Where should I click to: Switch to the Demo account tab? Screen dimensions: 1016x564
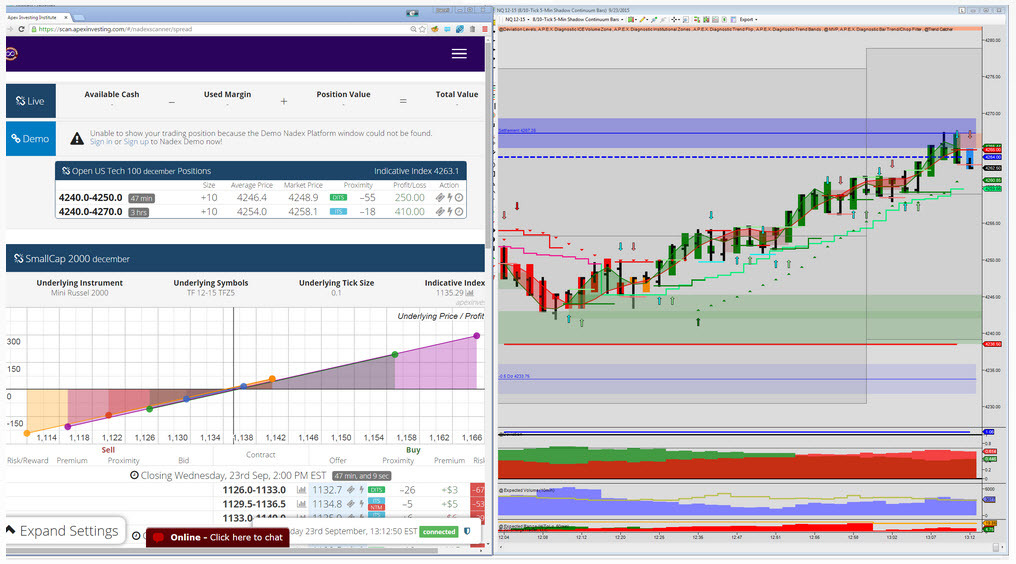(x=30, y=139)
